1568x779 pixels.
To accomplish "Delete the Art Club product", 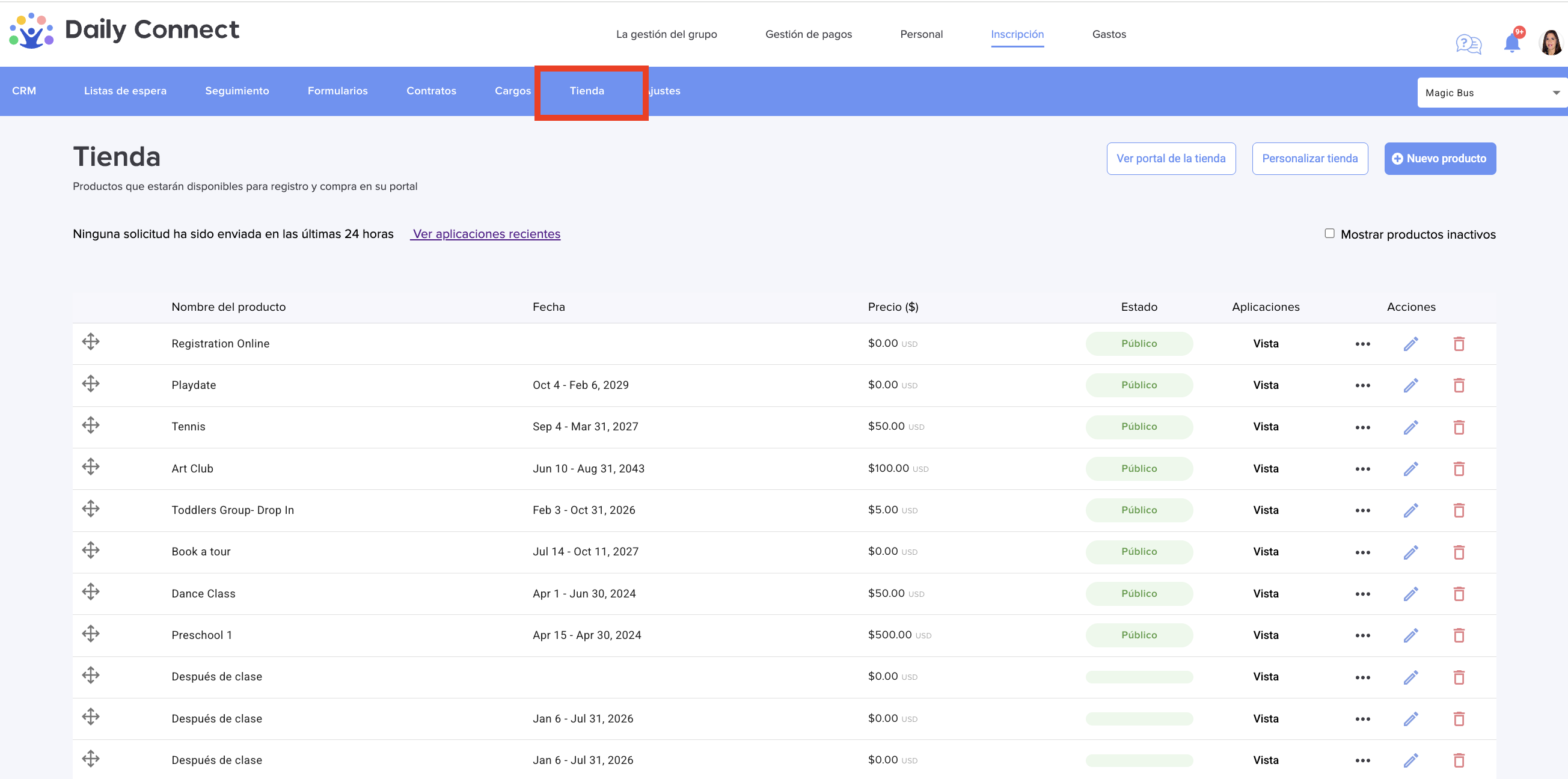I will [1459, 469].
